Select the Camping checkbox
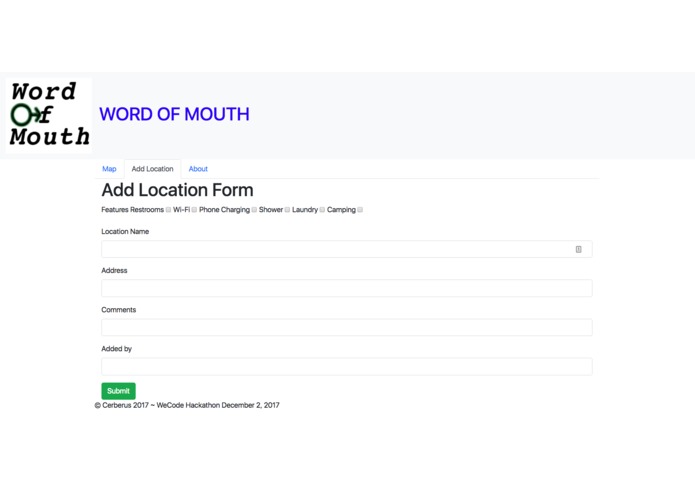This screenshot has height=494, width=695. [360, 210]
